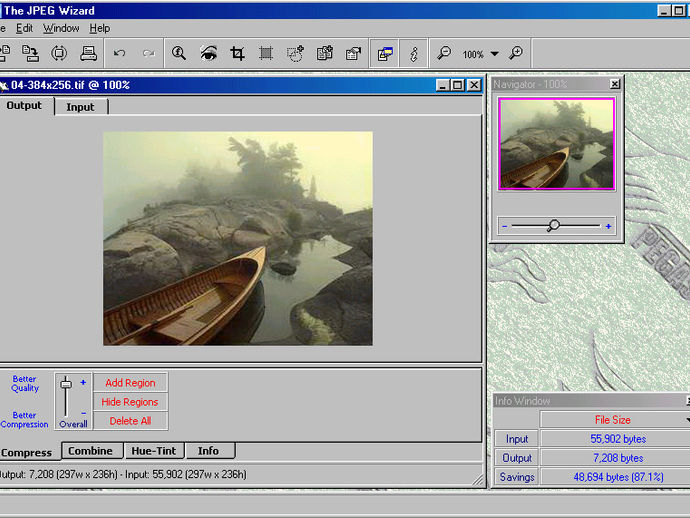Click the Savings 48,694 bytes value
The height and width of the screenshot is (518, 690).
click(618, 477)
